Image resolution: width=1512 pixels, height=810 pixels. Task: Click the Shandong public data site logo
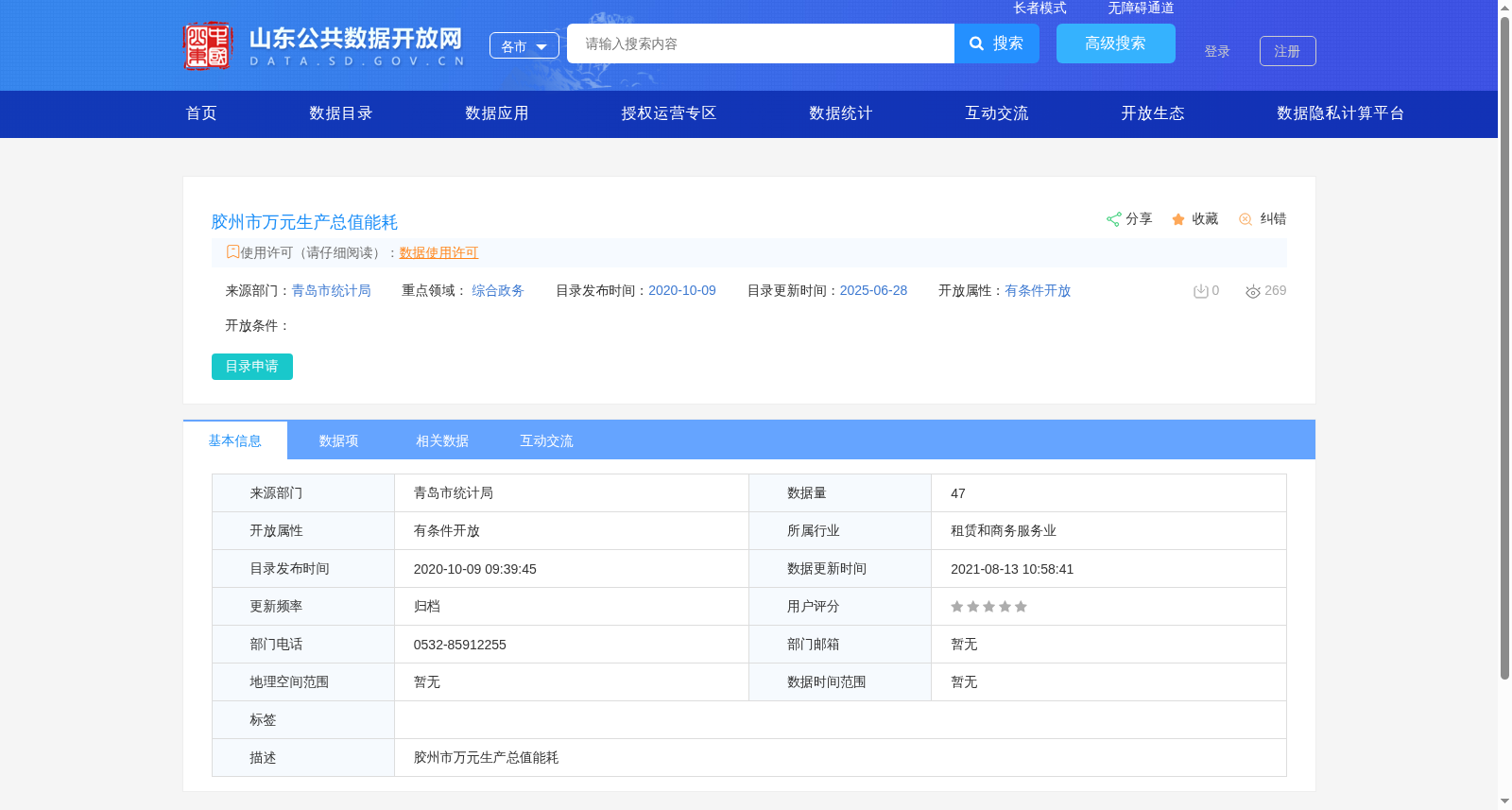[324, 45]
